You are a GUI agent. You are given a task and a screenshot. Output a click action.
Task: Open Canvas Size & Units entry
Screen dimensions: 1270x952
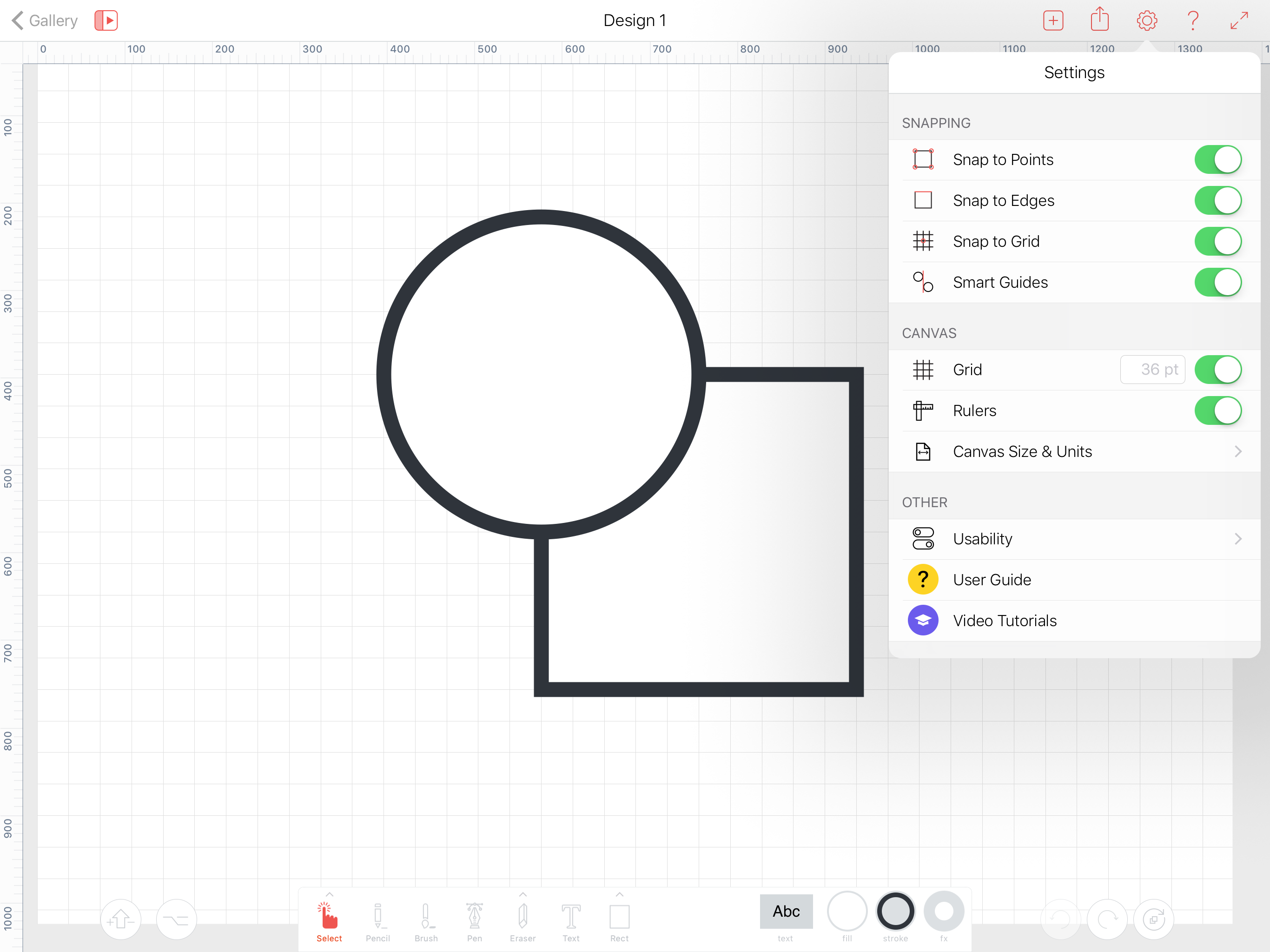coord(1074,451)
